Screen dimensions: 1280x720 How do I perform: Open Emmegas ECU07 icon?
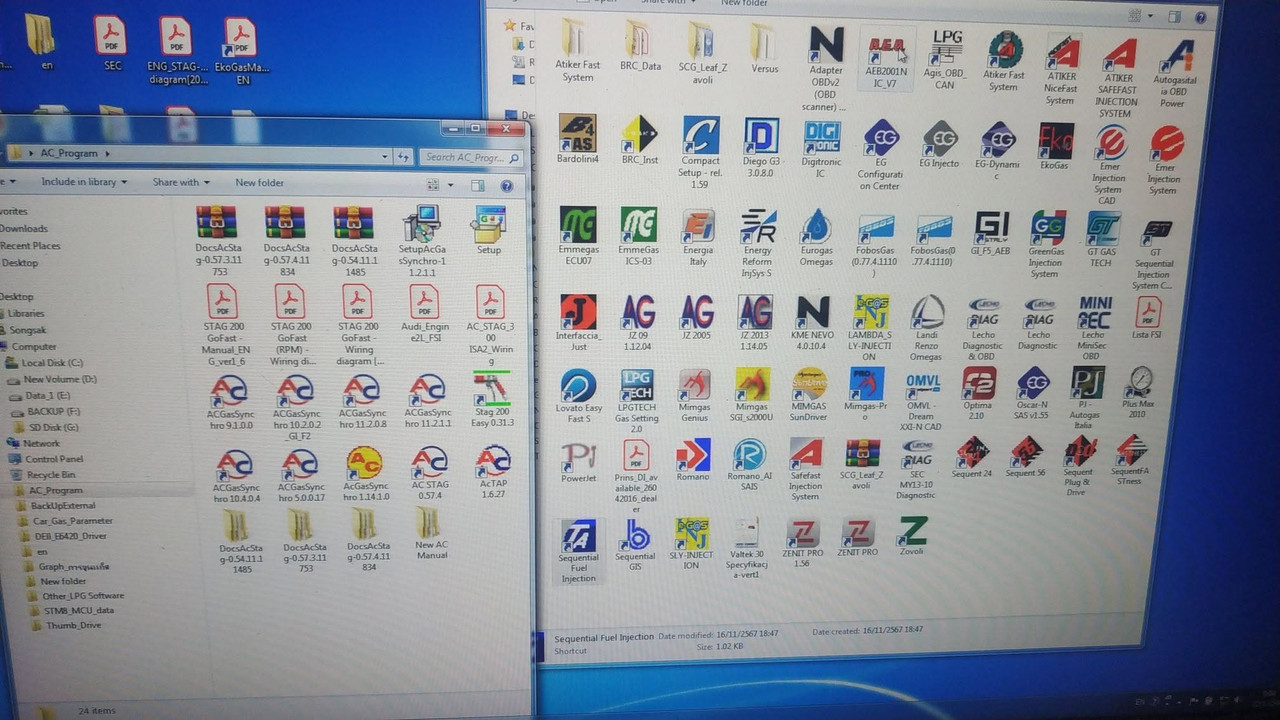tap(577, 224)
